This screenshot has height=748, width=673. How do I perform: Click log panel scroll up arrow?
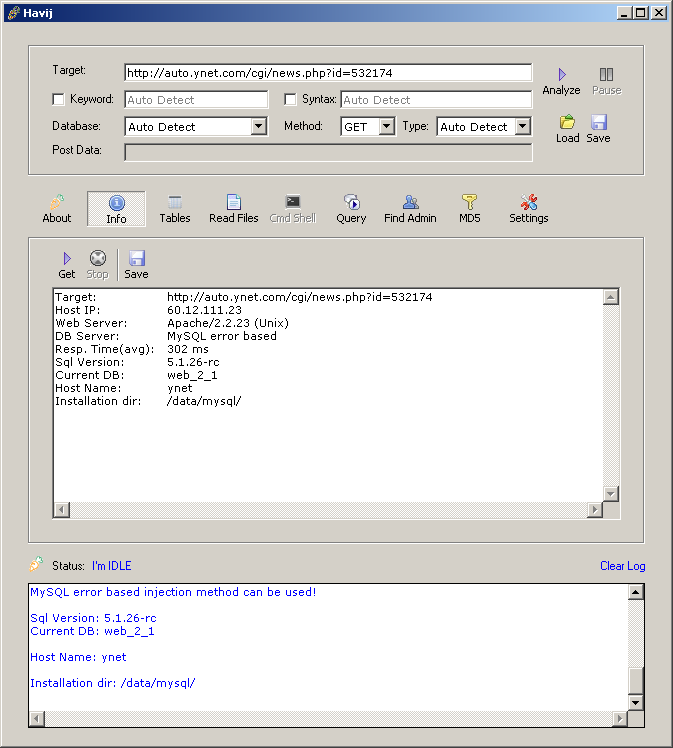(x=636, y=592)
